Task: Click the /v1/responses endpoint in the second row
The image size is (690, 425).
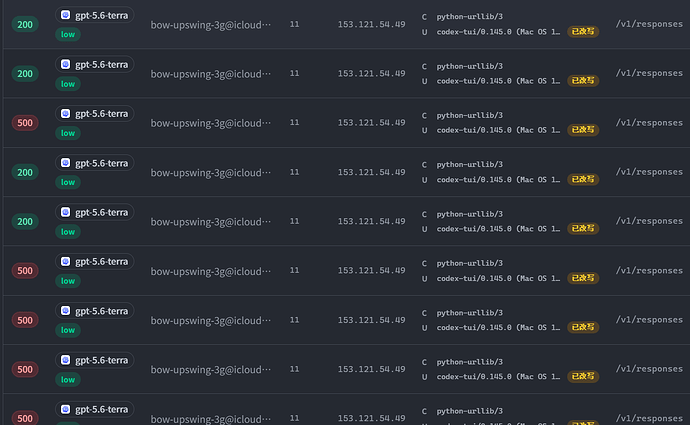Action: tap(649, 73)
